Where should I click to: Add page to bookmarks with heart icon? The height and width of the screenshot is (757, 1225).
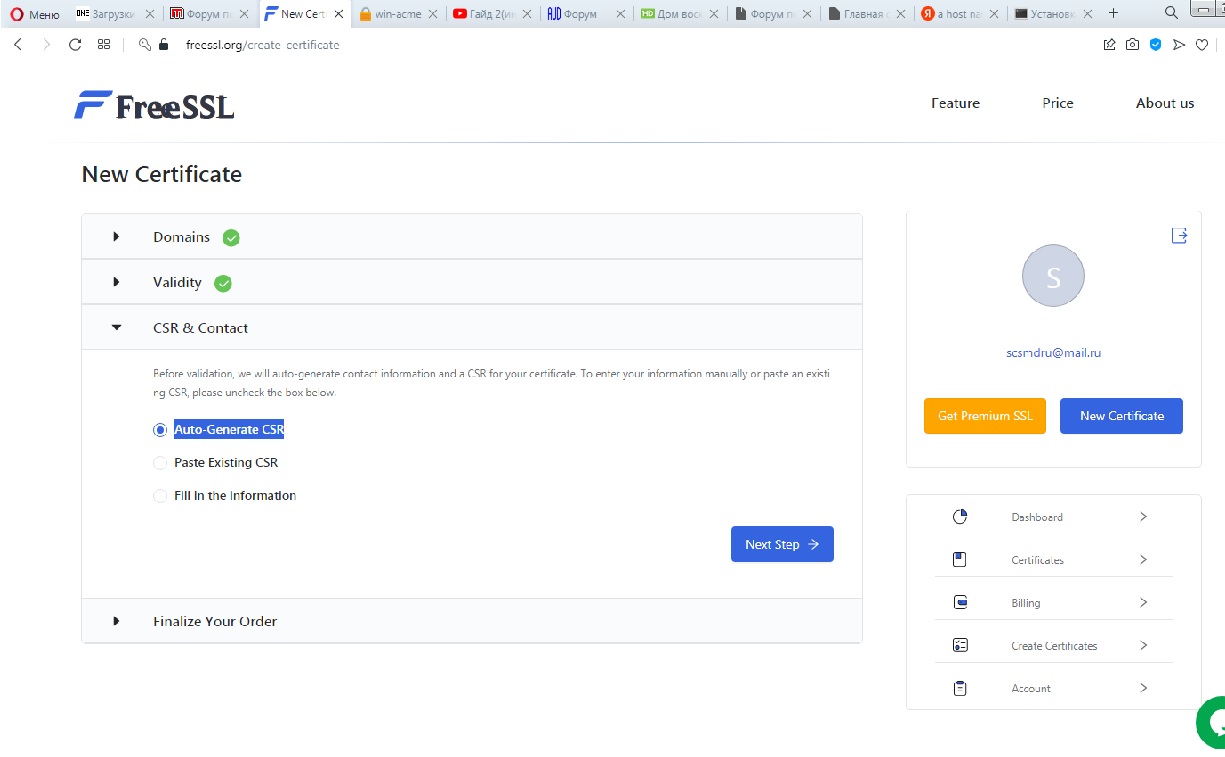(x=1201, y=45)
